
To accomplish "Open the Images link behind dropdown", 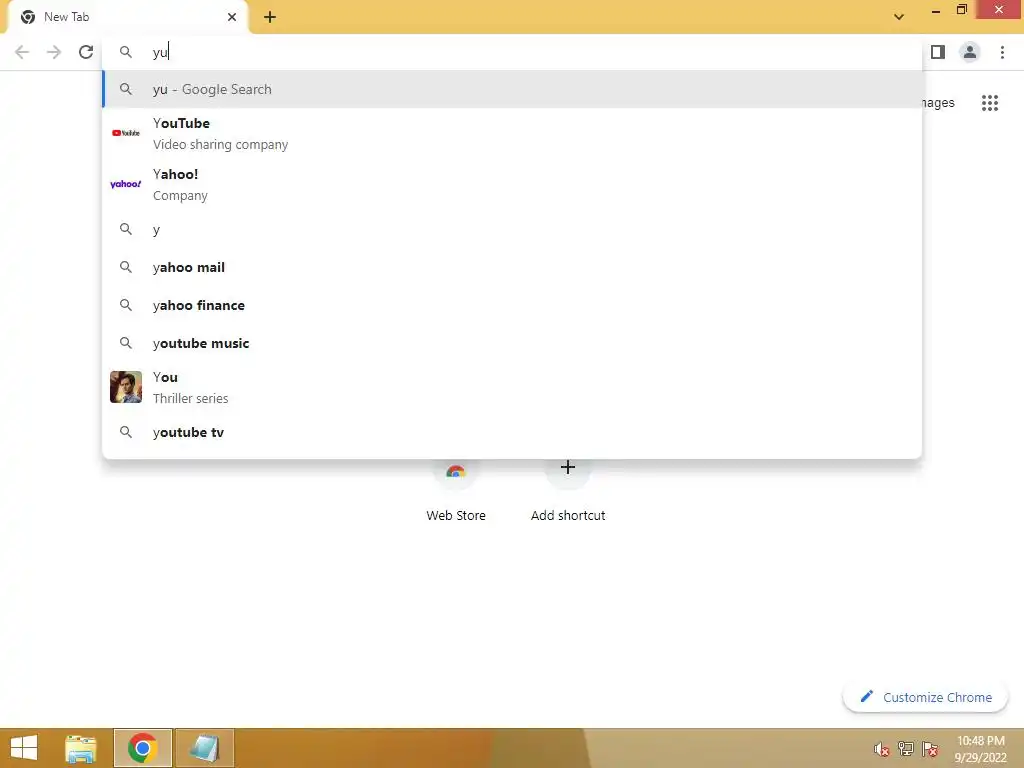I will 938,103.
